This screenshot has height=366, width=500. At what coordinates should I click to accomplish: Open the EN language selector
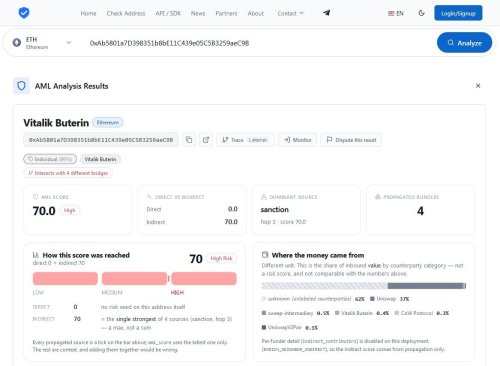point(396,13)
